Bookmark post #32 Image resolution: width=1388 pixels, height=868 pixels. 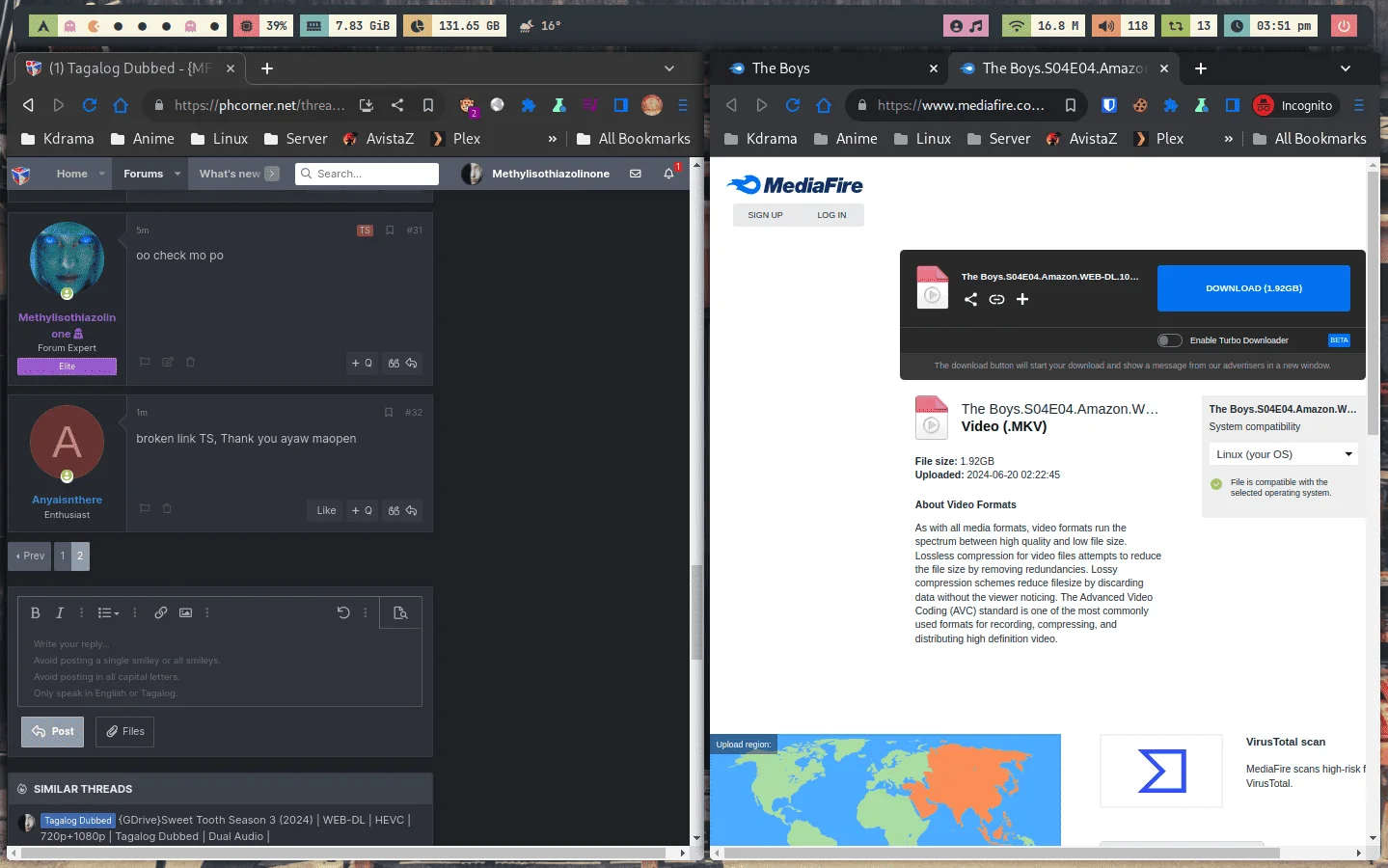click(x=389, y=413)
